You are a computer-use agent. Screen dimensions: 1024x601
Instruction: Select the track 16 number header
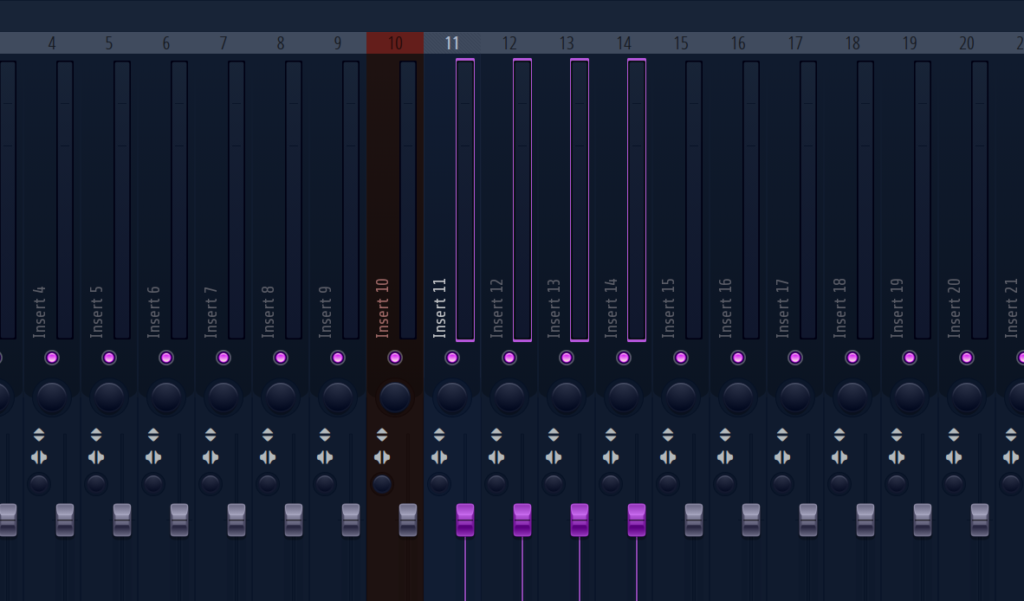[x=738, y=43]
